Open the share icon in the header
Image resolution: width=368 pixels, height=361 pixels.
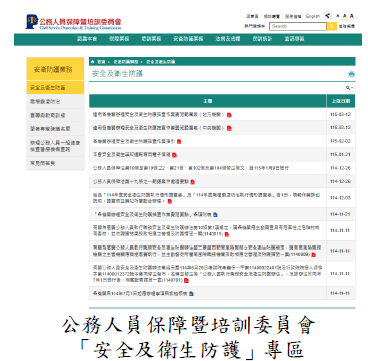(x=328, y=16)
